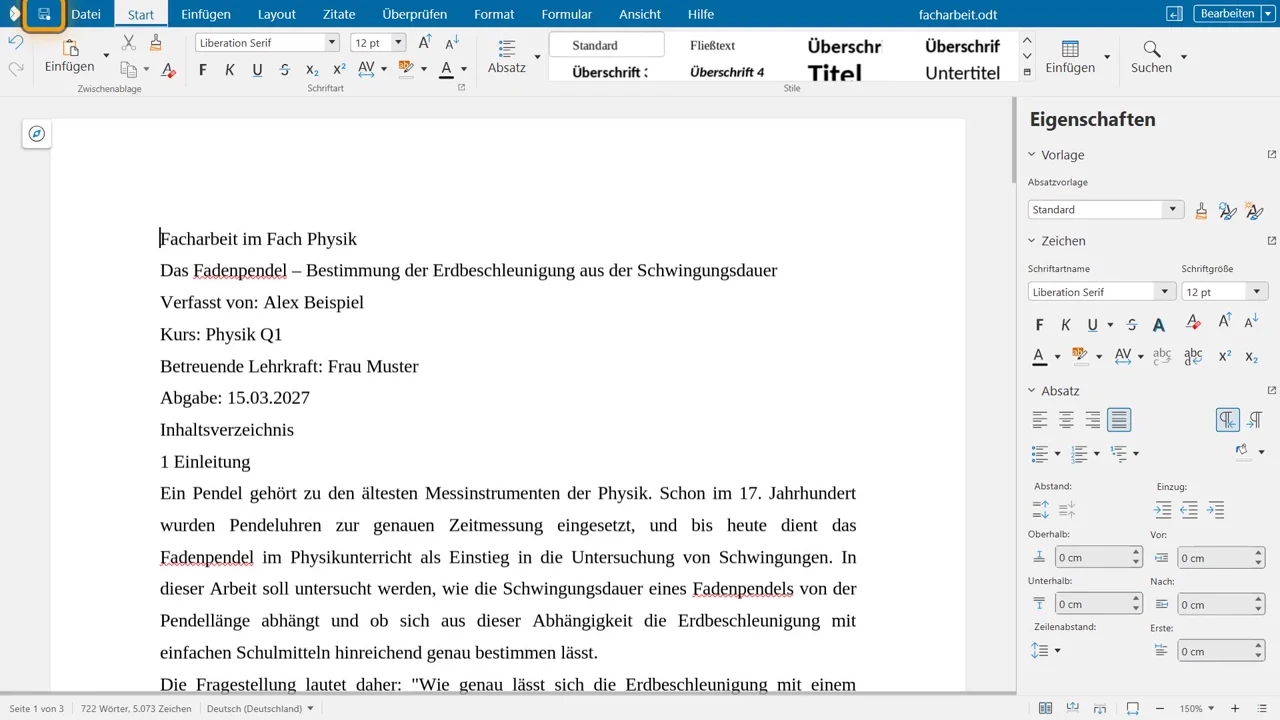Click unordered bullet list icon in sidebar
Viewport: 1280px width, 720px height.
tap(1040, 453)
